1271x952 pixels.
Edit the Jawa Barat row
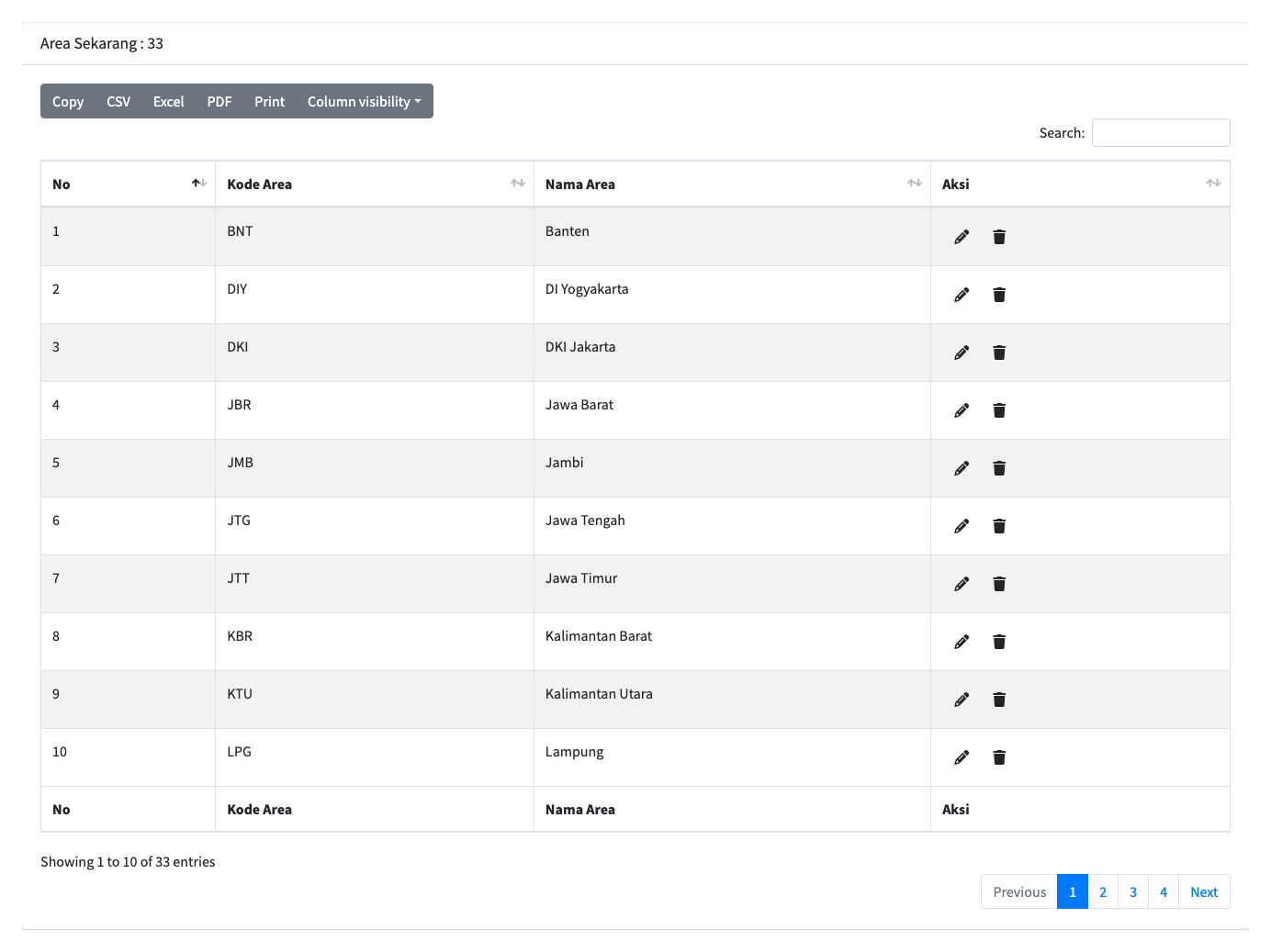click(962, 410)
